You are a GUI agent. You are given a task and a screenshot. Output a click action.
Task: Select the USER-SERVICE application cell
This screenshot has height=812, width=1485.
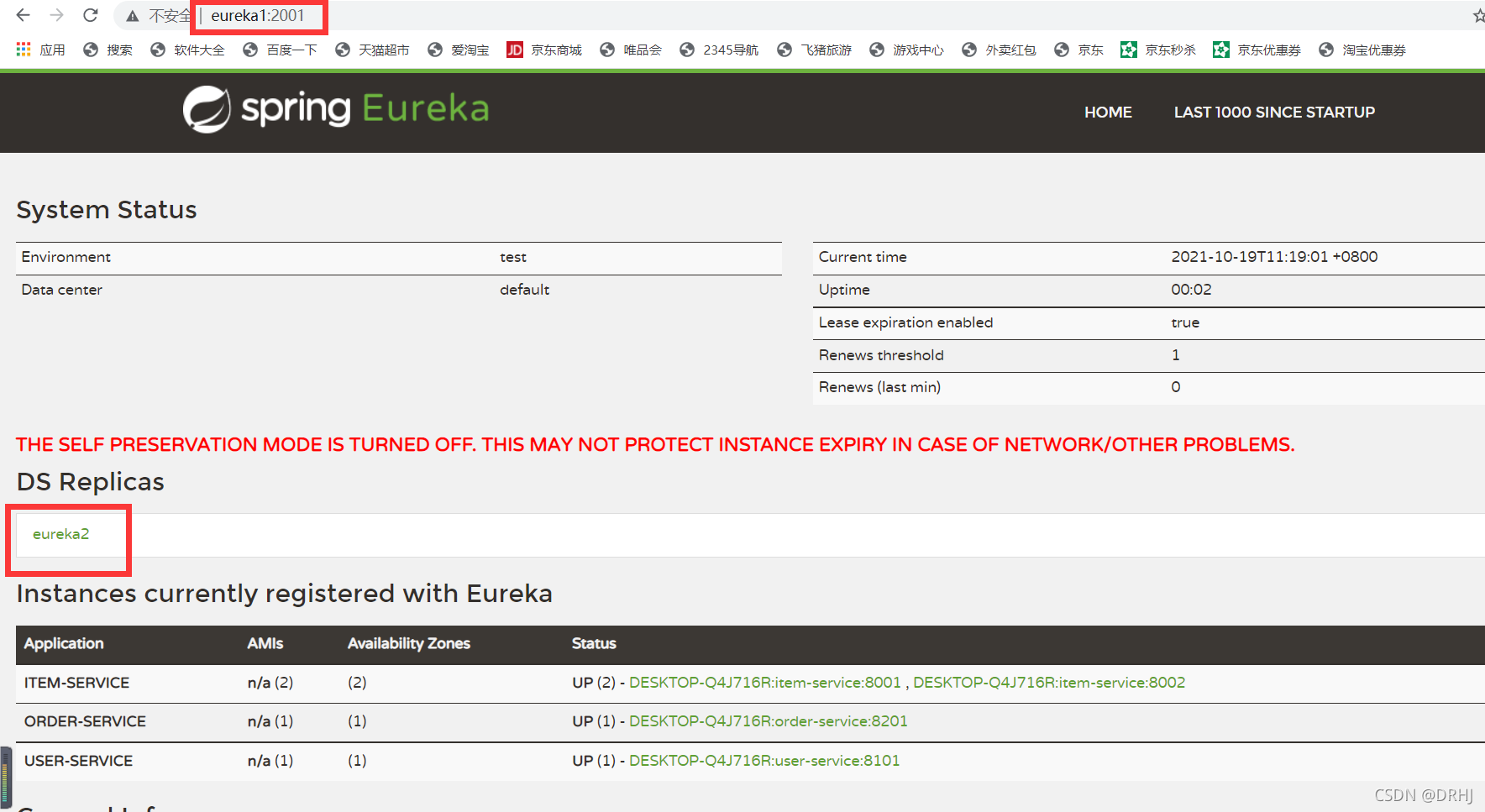point(78,761)
